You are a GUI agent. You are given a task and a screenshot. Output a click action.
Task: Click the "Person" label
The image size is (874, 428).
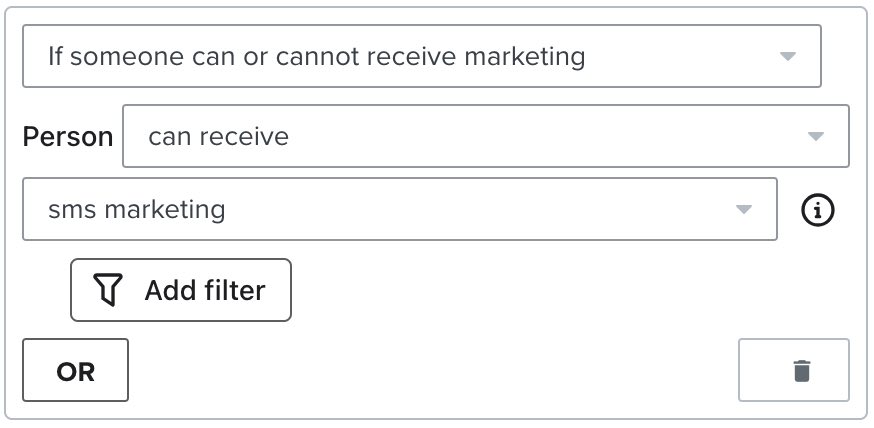68,137
